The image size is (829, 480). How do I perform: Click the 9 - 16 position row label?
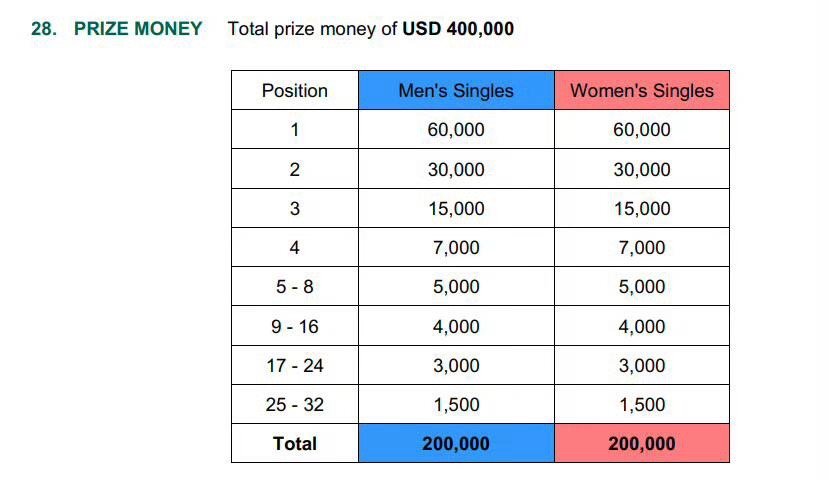tap(295, 326)
